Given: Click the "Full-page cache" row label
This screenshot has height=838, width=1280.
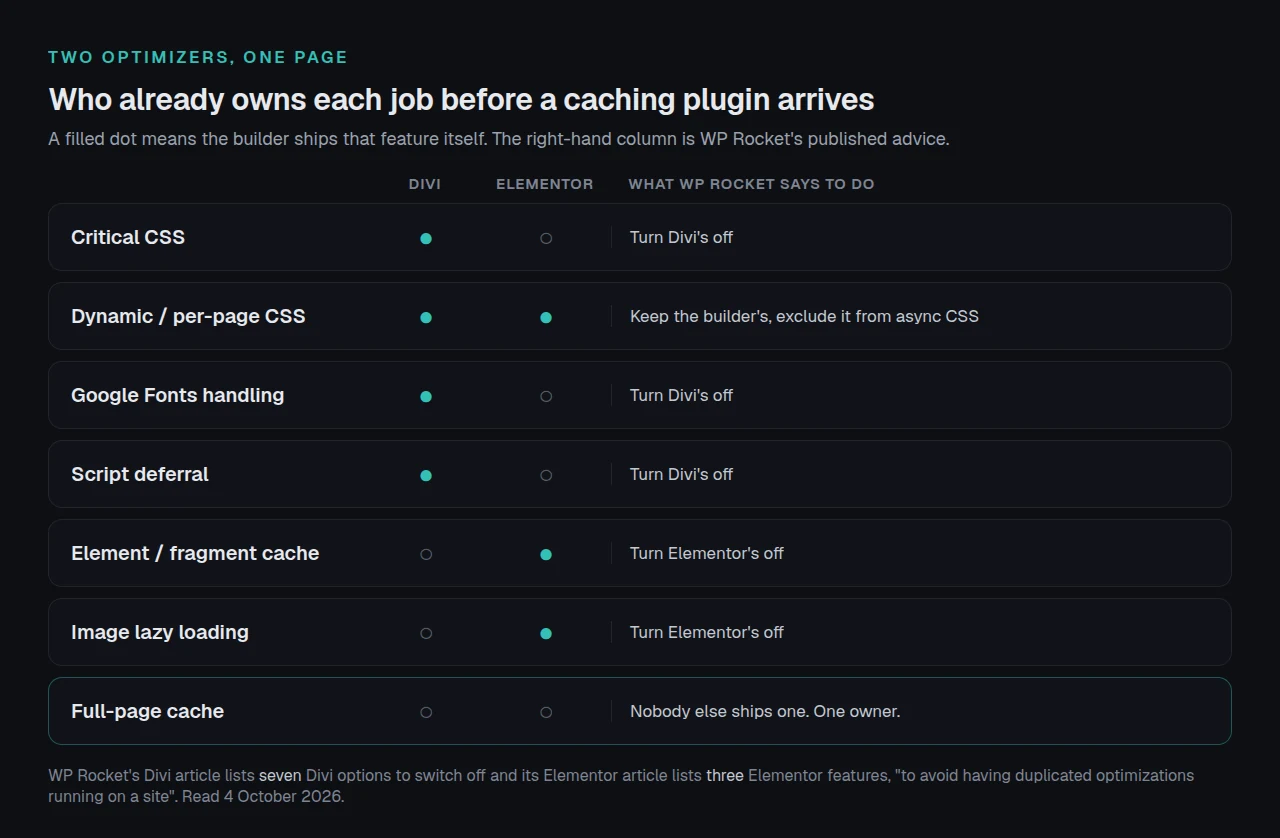Looking at the screenshot, I should pos(148,711).
